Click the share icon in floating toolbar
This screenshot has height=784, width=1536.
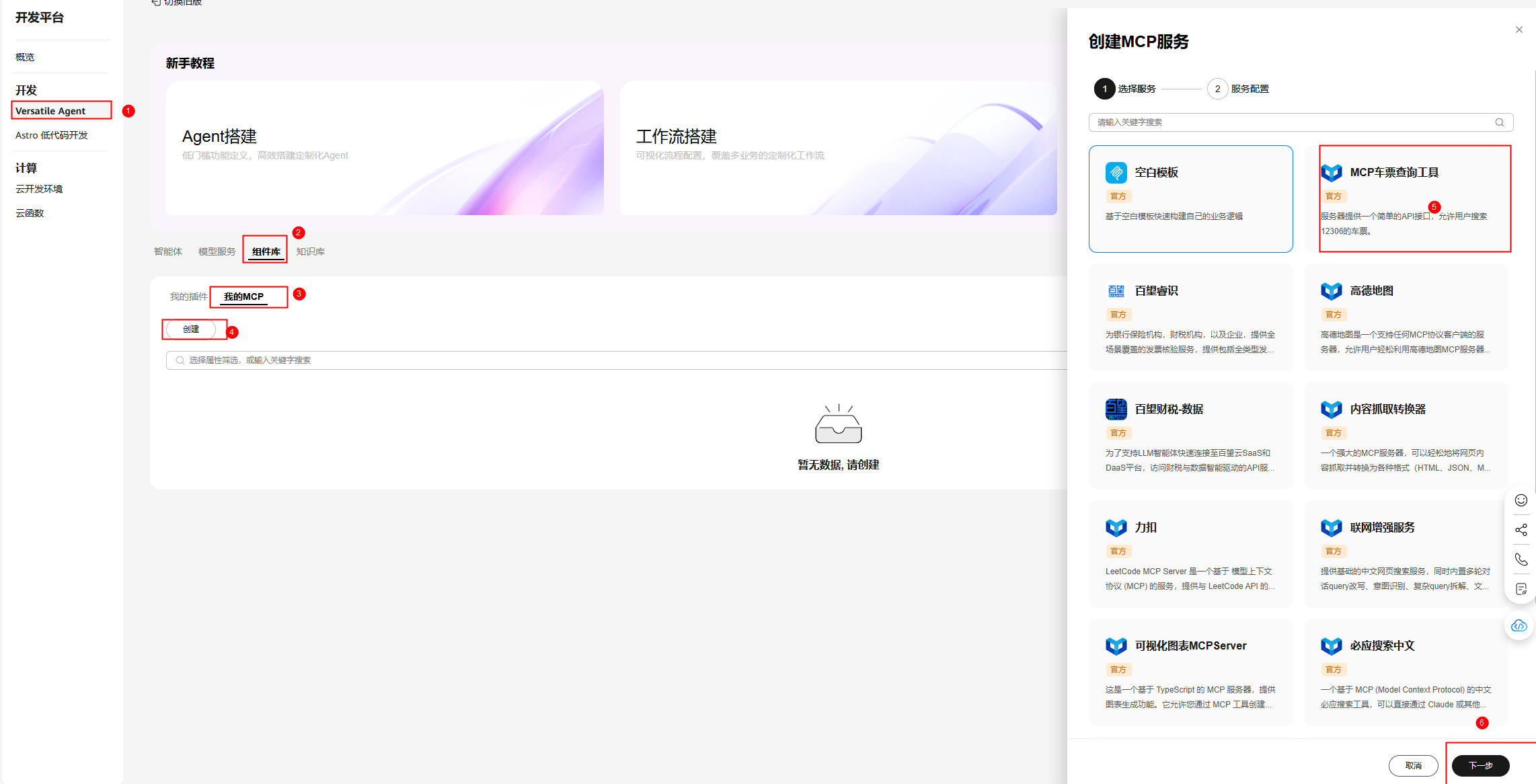click(1521, 530)
